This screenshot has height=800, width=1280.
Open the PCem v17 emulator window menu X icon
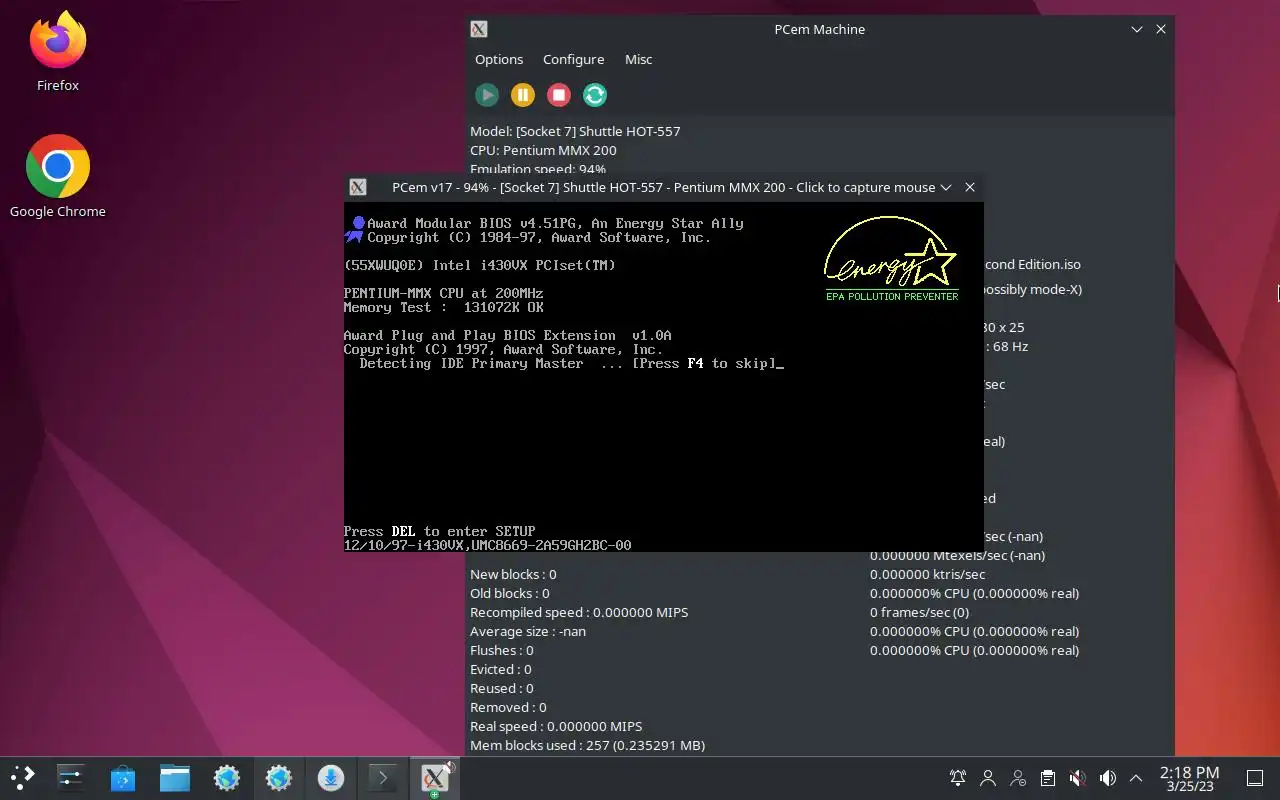point(358,187)
